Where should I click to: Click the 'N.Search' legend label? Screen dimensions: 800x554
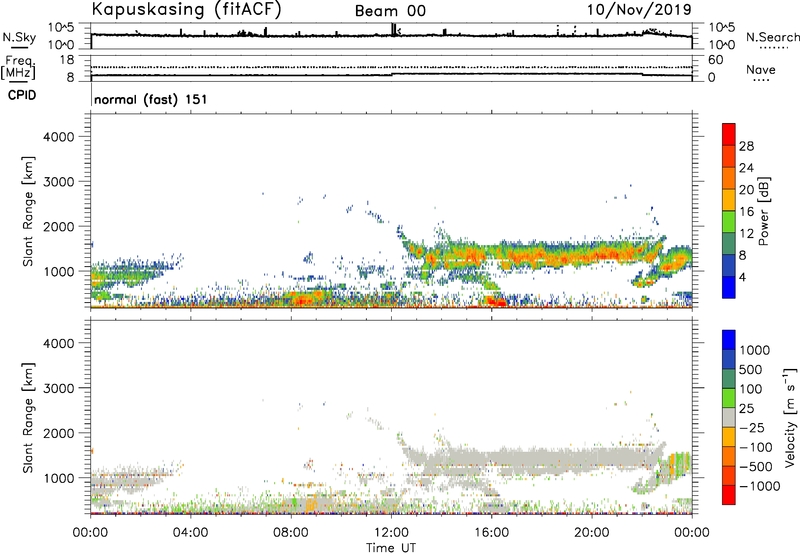(x=772, y=37)
